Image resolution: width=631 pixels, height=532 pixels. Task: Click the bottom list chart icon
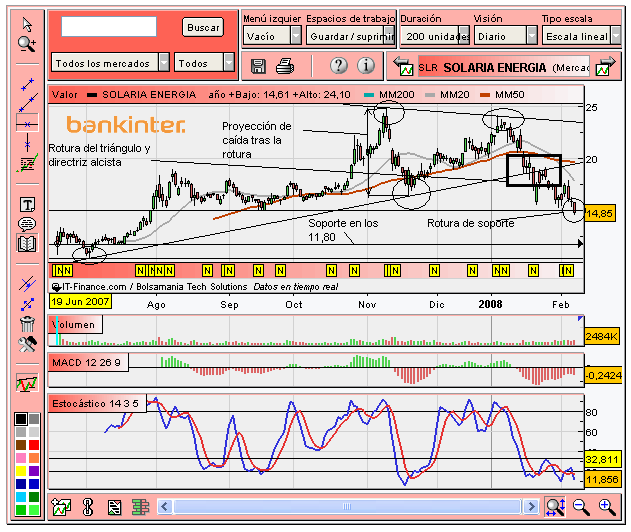click(114, 507)
